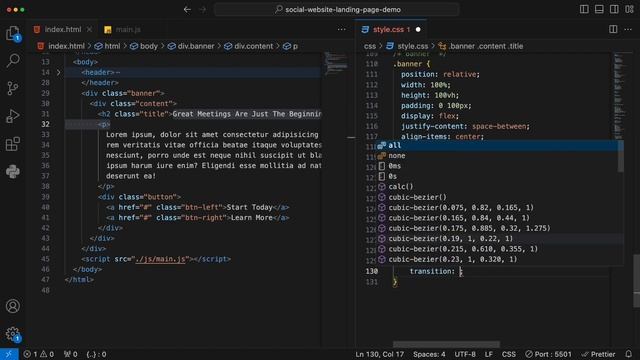Switch to the index.html tab
The width and height of the screenshot is (640, 360).
coord(63,29)
